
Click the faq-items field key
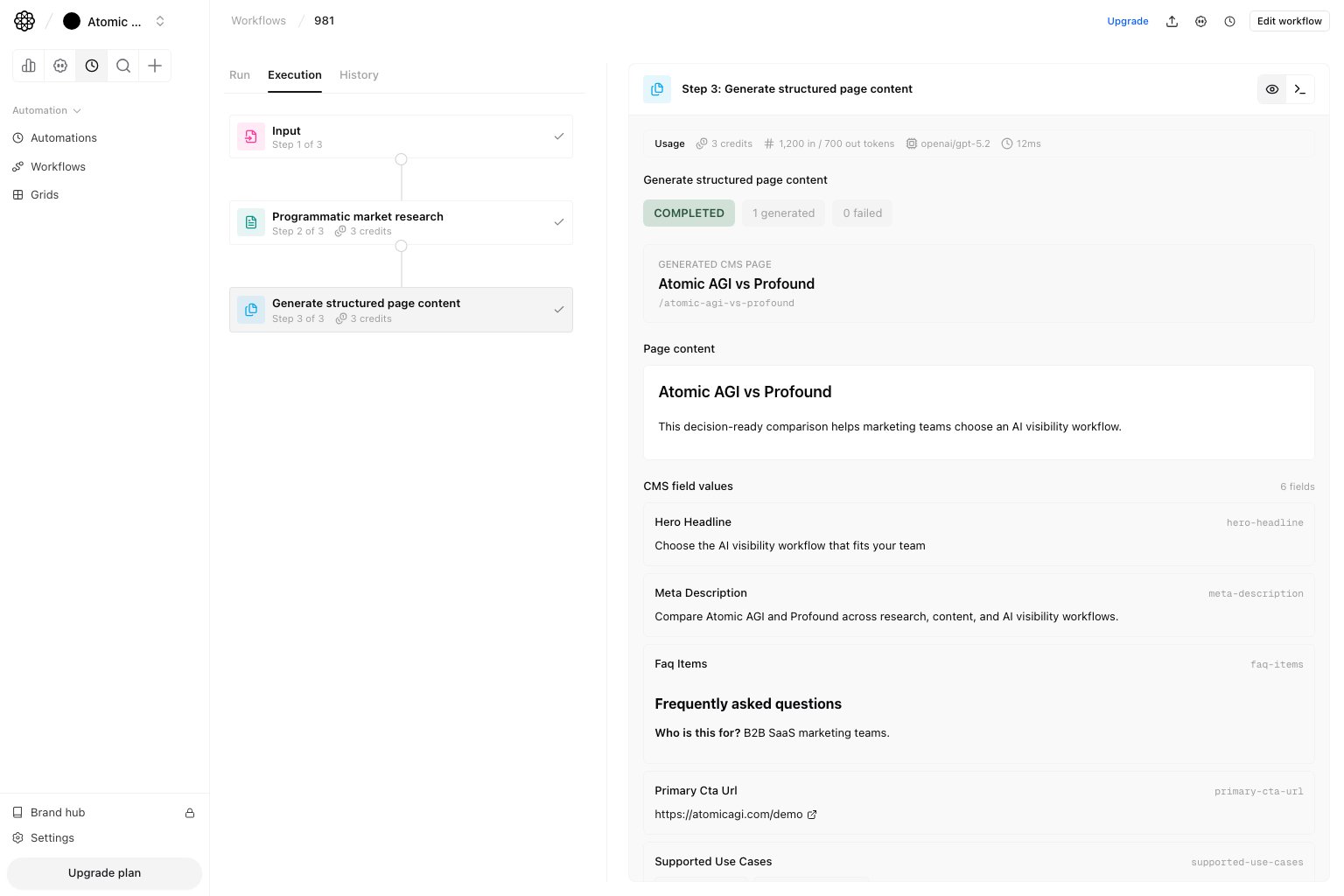(1277, 664)
